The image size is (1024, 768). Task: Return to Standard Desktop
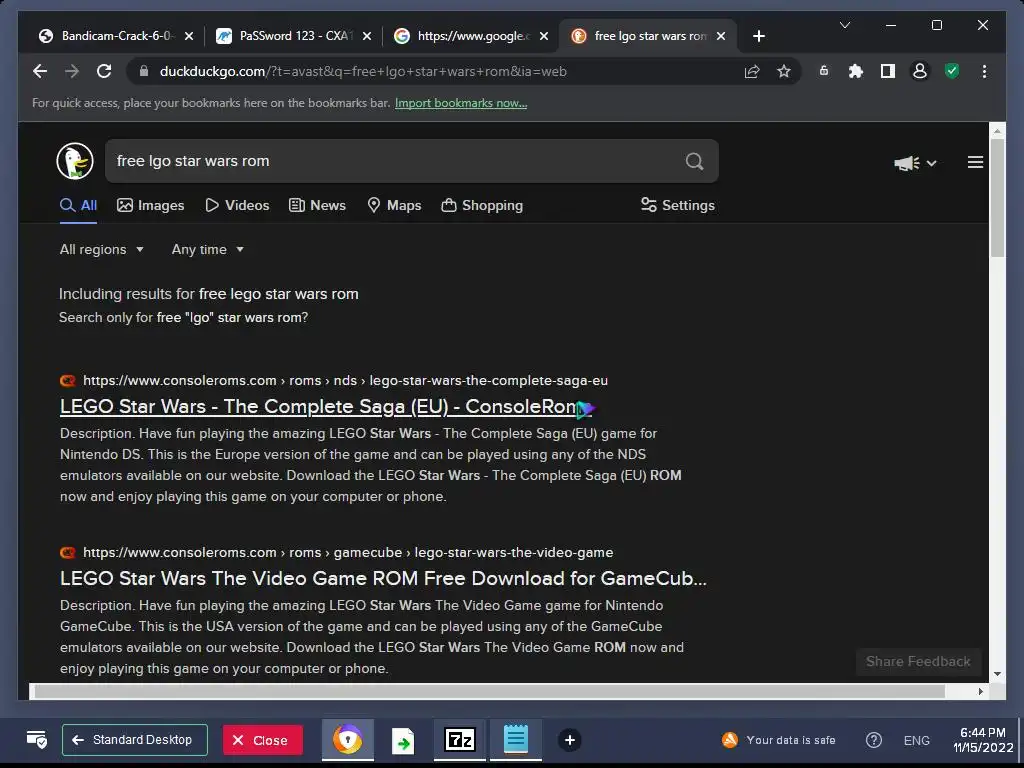pyautogui.click(x=135, y=740)
